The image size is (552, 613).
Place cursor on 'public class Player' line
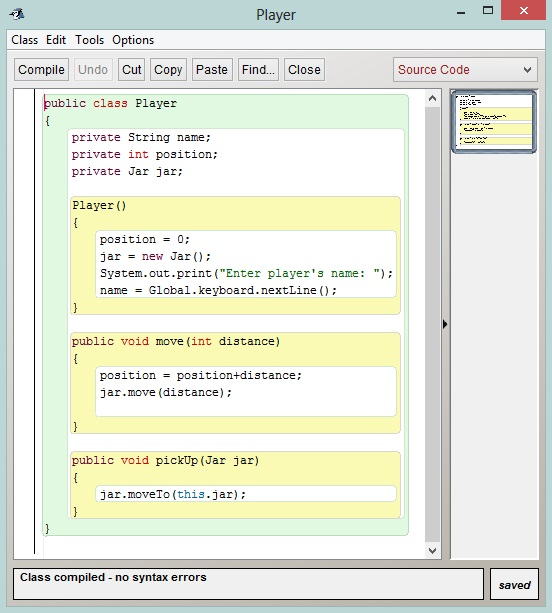click(111, 104)
